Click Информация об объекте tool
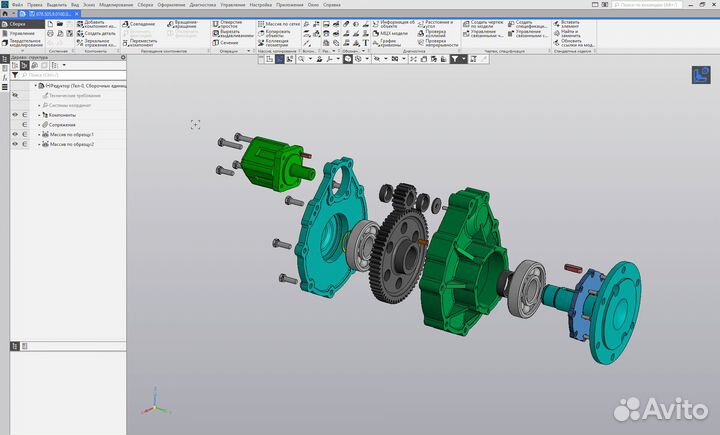This screenshot has width=720, height=435. 394,24
